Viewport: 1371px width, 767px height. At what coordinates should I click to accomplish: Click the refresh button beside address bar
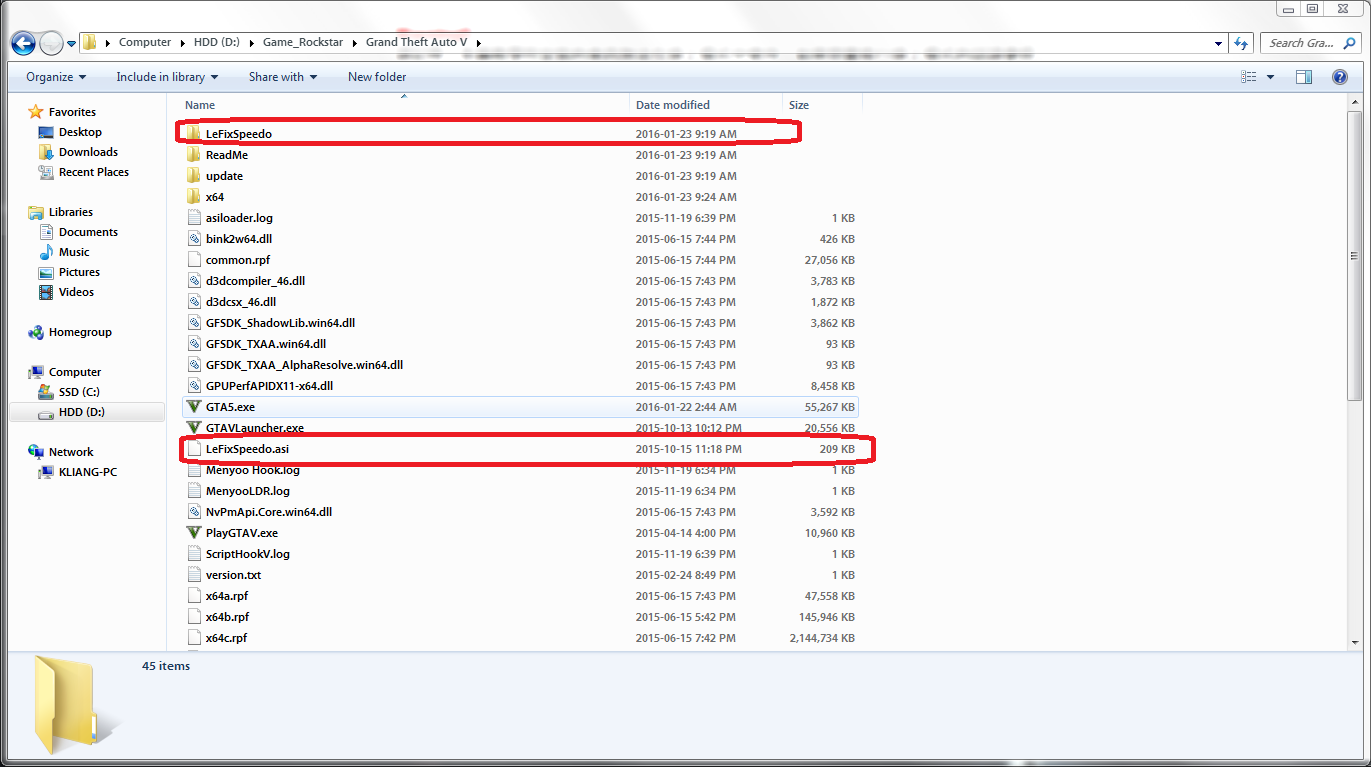[1241, 43]
